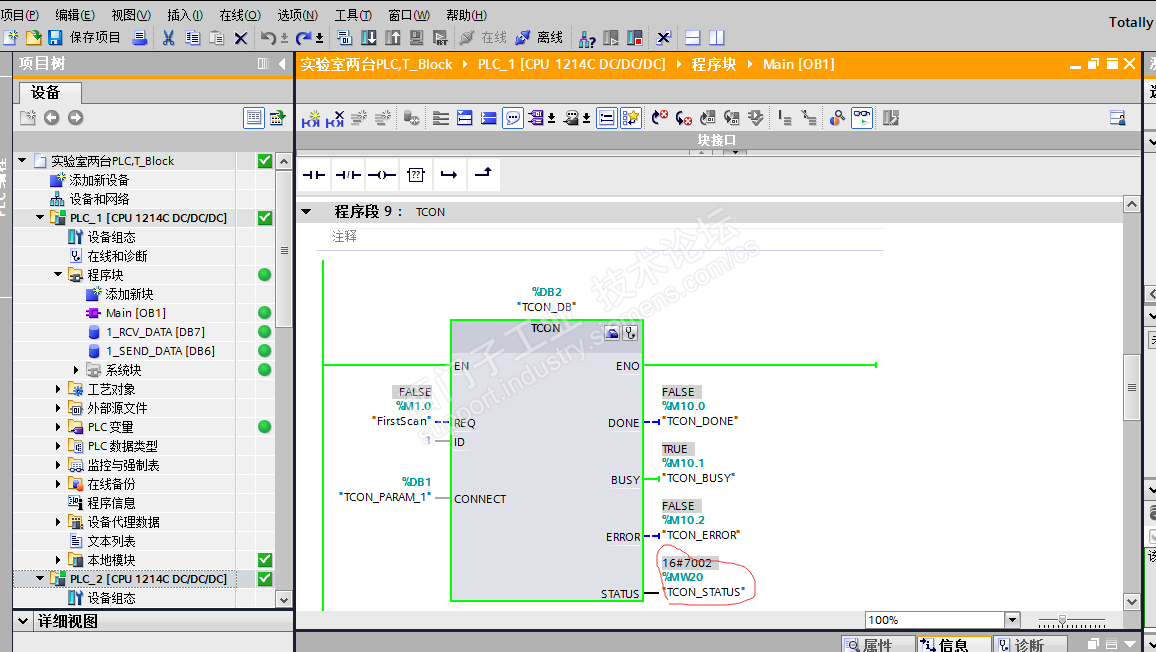
Task: Toggle network comments speech-bubble icon
Action: click(x=513, y=118)
